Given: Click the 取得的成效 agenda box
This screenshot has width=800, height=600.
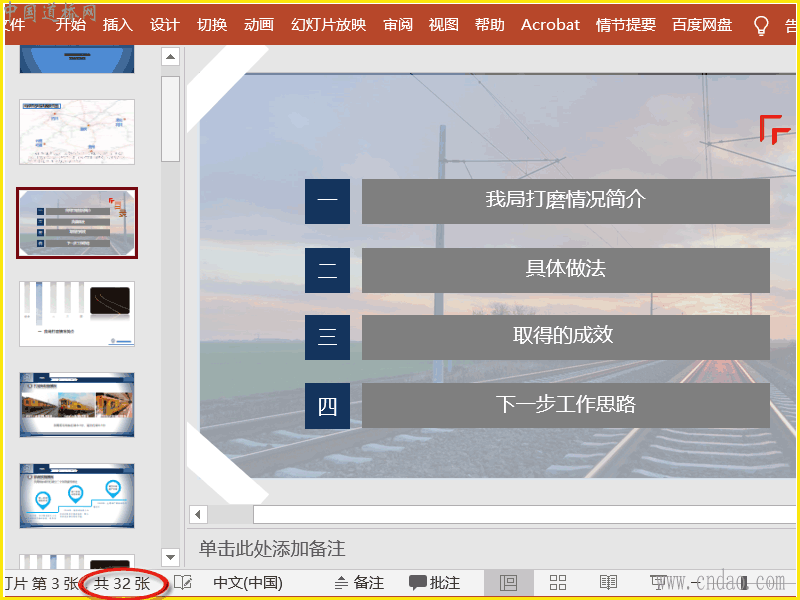Looking at the screenshot, I should pos(565,337).
